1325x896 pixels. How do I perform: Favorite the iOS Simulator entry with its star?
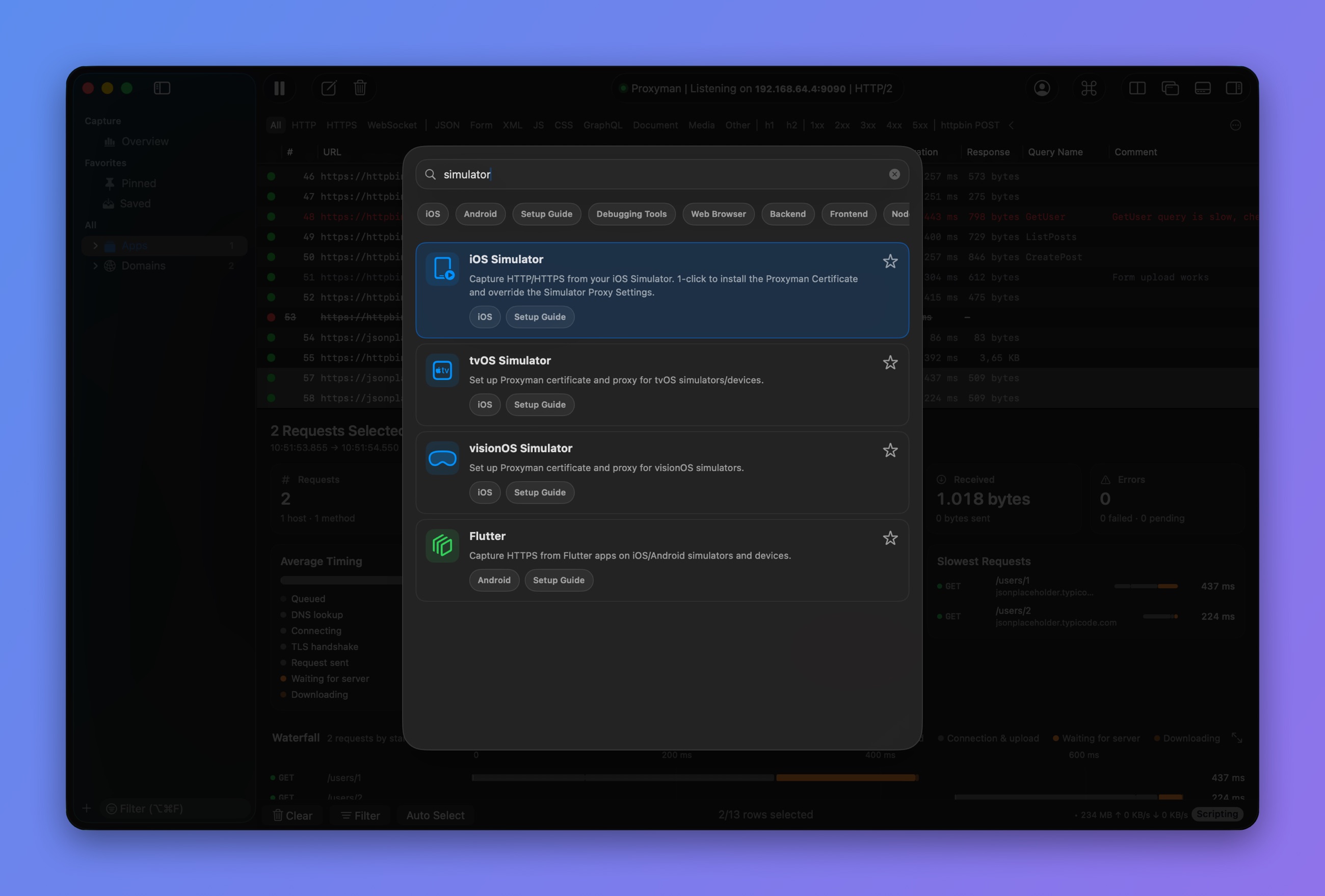pyautogui.click(x=890, y=261)
